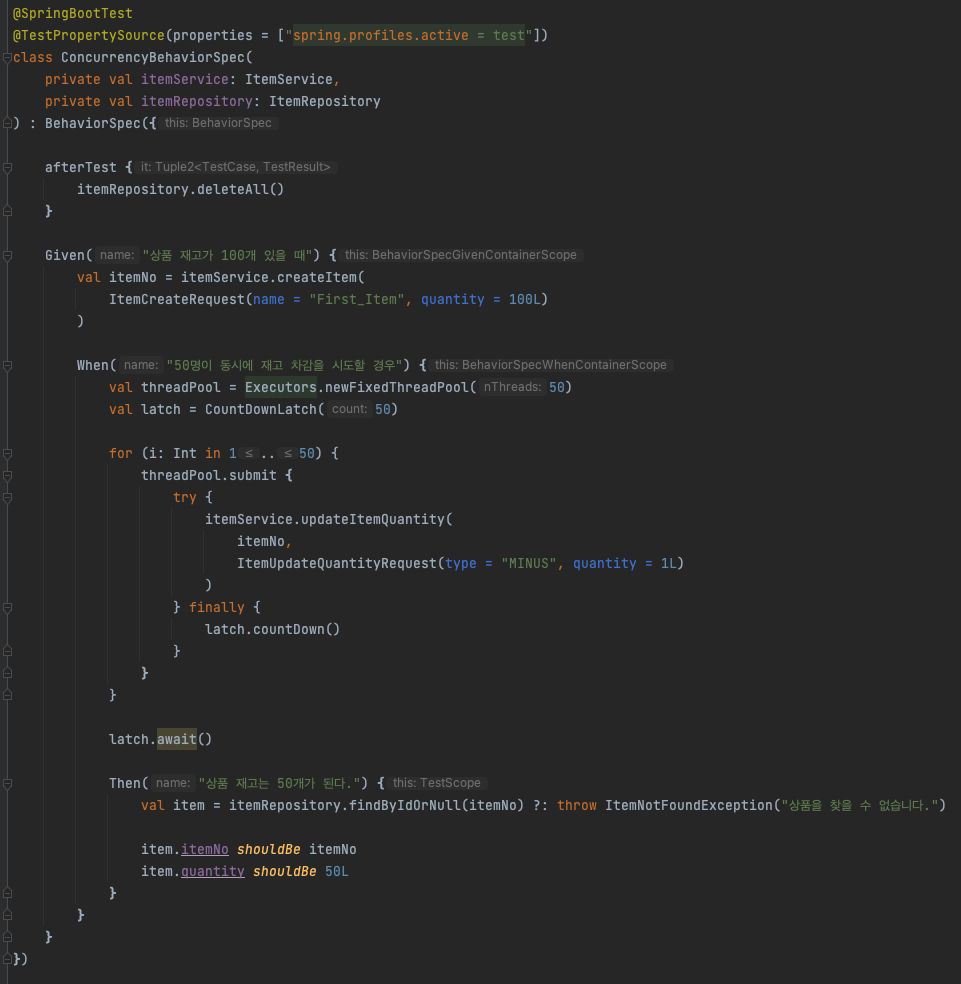Click the "MINUS" string literal
The image size is (961, 984).
point(529,563)
